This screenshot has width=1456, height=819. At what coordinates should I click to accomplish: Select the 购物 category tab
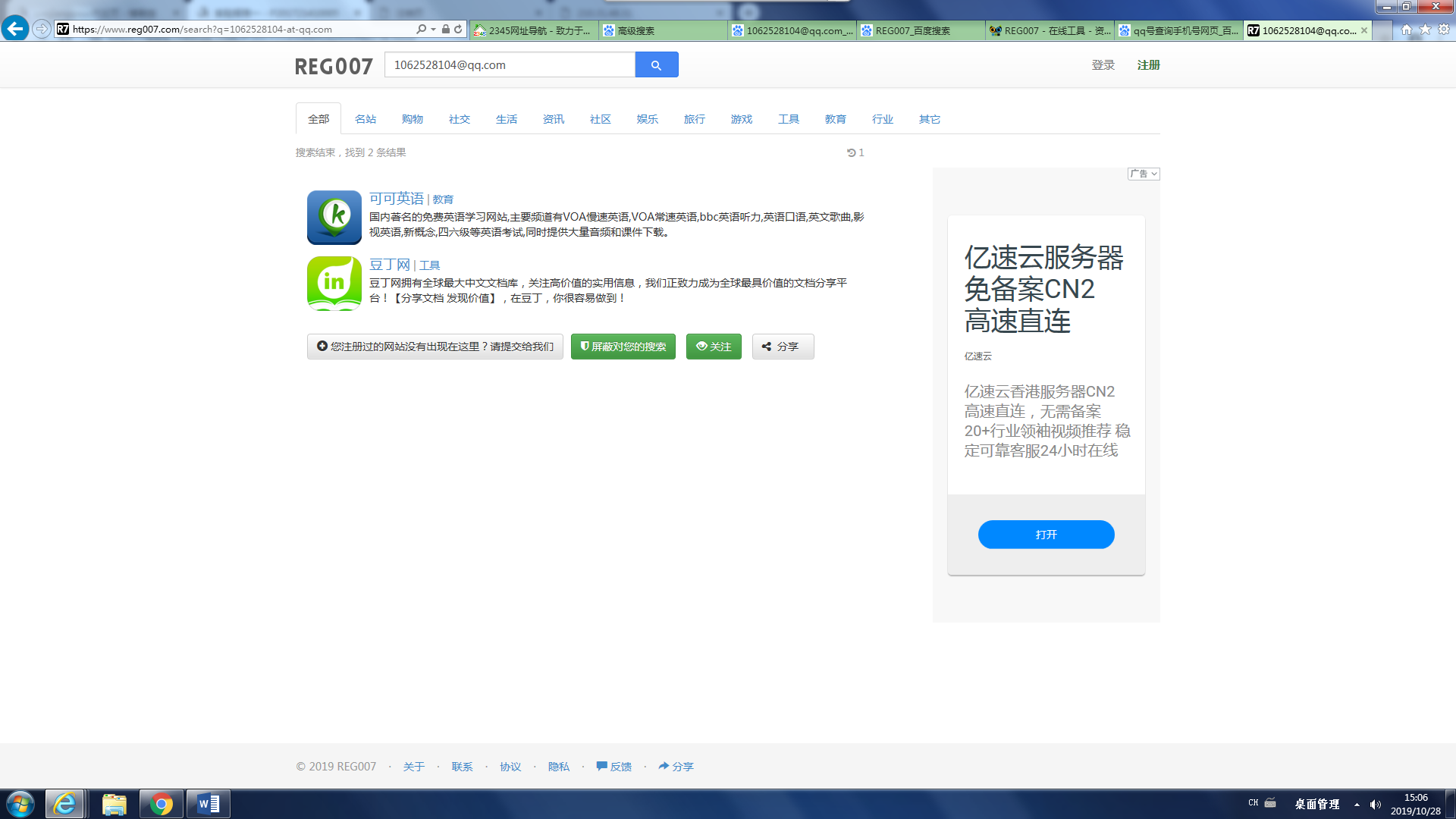[413, 119]
